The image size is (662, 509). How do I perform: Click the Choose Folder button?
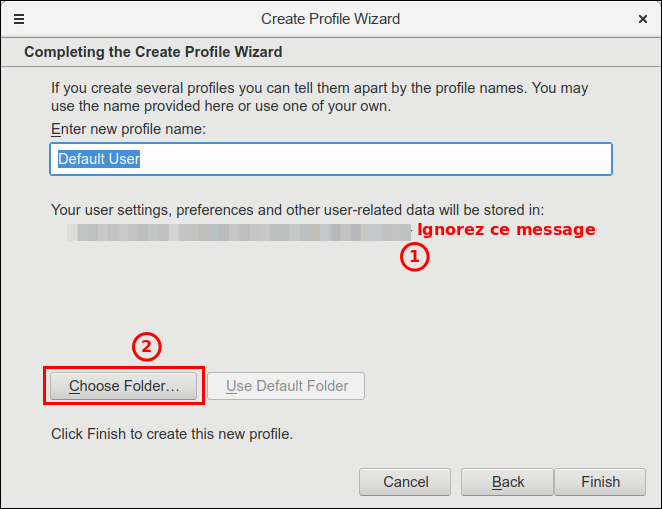point(124,386)
